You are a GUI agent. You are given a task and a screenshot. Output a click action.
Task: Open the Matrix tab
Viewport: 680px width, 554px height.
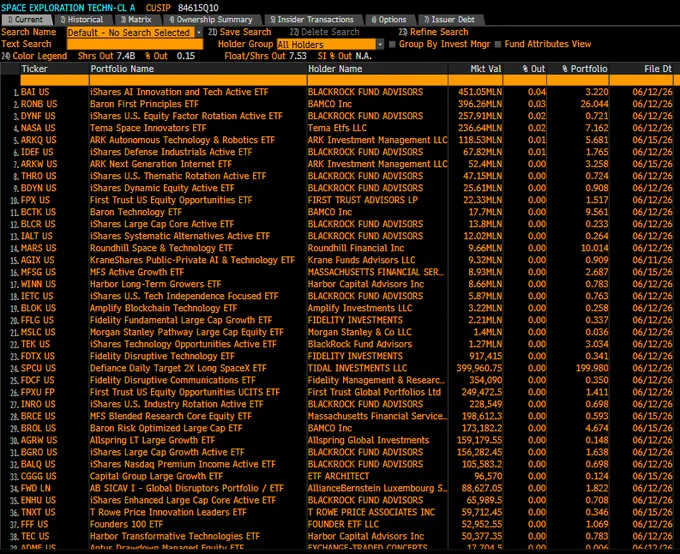pyautogui.click(x=137, y=20)
